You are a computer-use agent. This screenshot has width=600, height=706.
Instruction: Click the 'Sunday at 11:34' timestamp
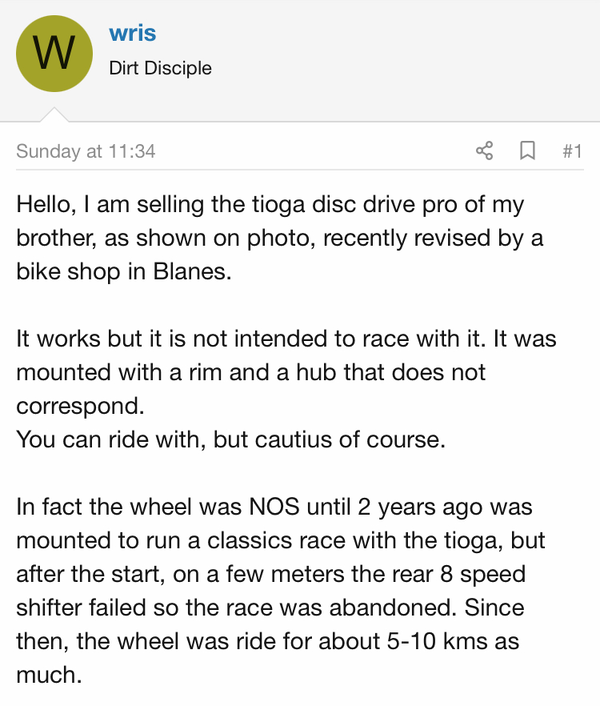86,151
